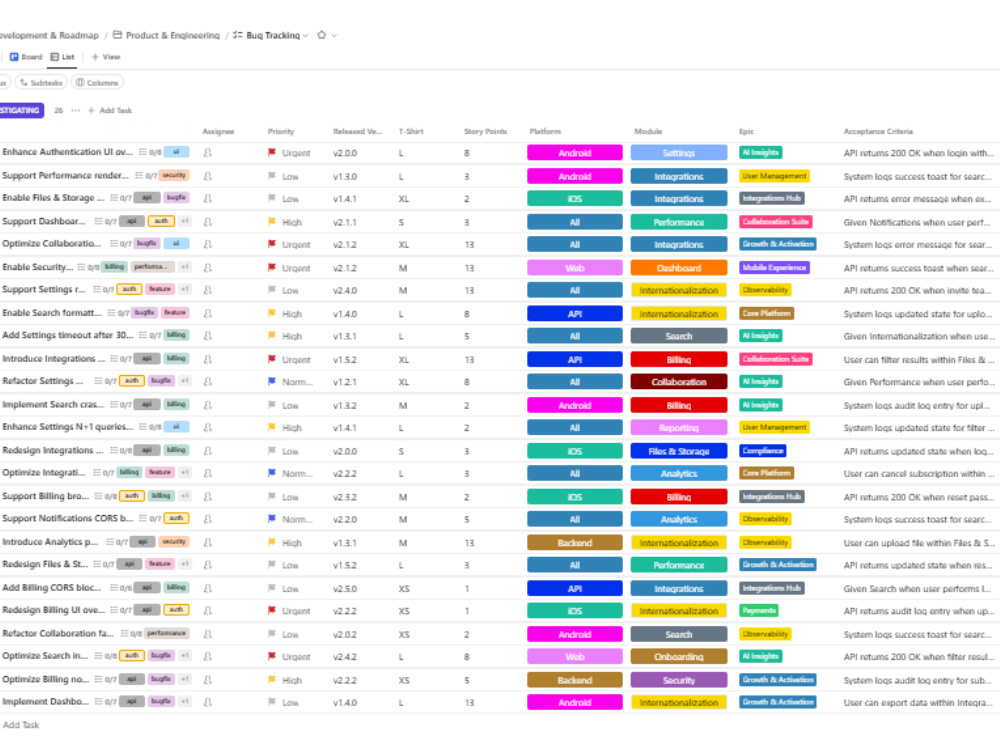Click assignee icon for Implement Dashbo task
The image size is (1000, 750).
click(208, 702)
